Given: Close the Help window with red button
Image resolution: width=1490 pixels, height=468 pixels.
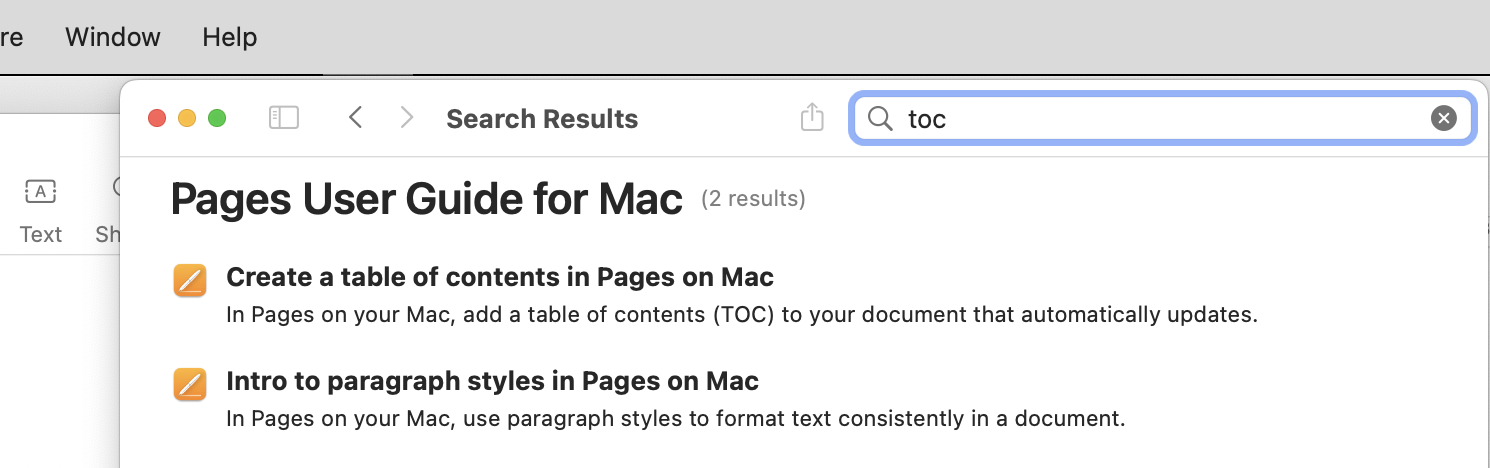Looking at the screenshot, I should click(x=157, y=118).
